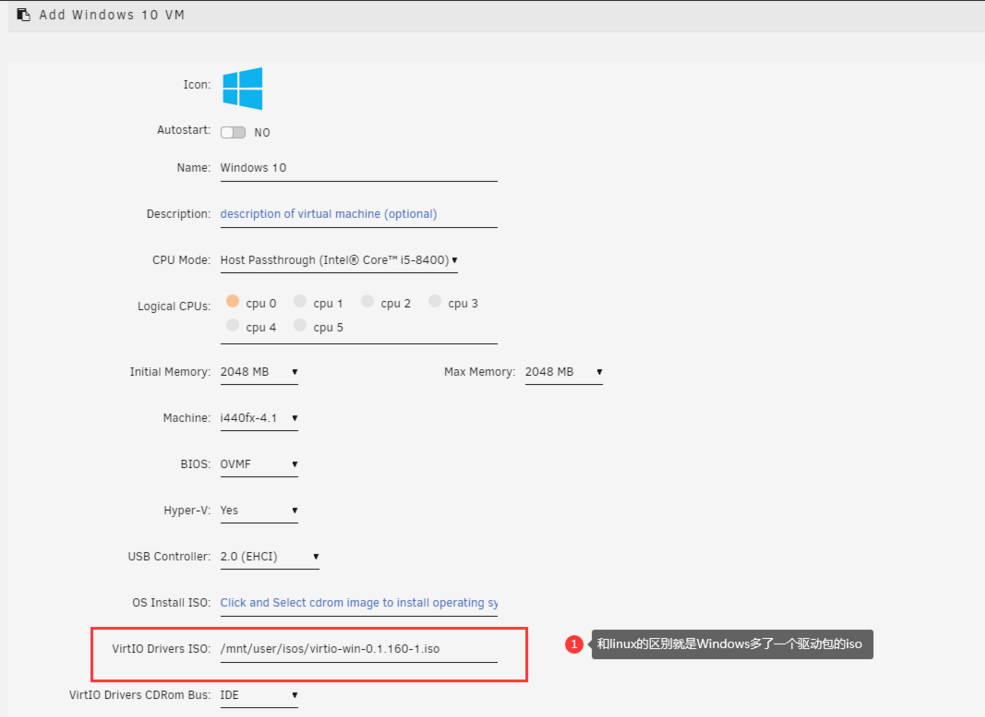This screenshot has height=717, width=985.
Task: Click the 'Logical CPUs:' label
Action: coord(174,307)
